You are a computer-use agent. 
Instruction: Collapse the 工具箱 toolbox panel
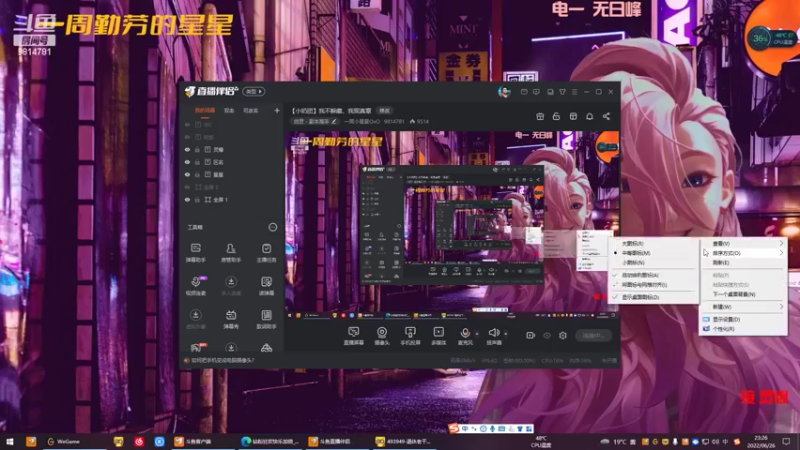(x=273, y=227)
